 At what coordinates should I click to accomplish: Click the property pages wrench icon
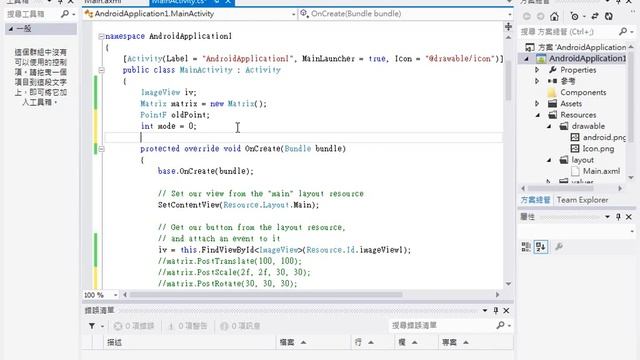click(559, 247)
